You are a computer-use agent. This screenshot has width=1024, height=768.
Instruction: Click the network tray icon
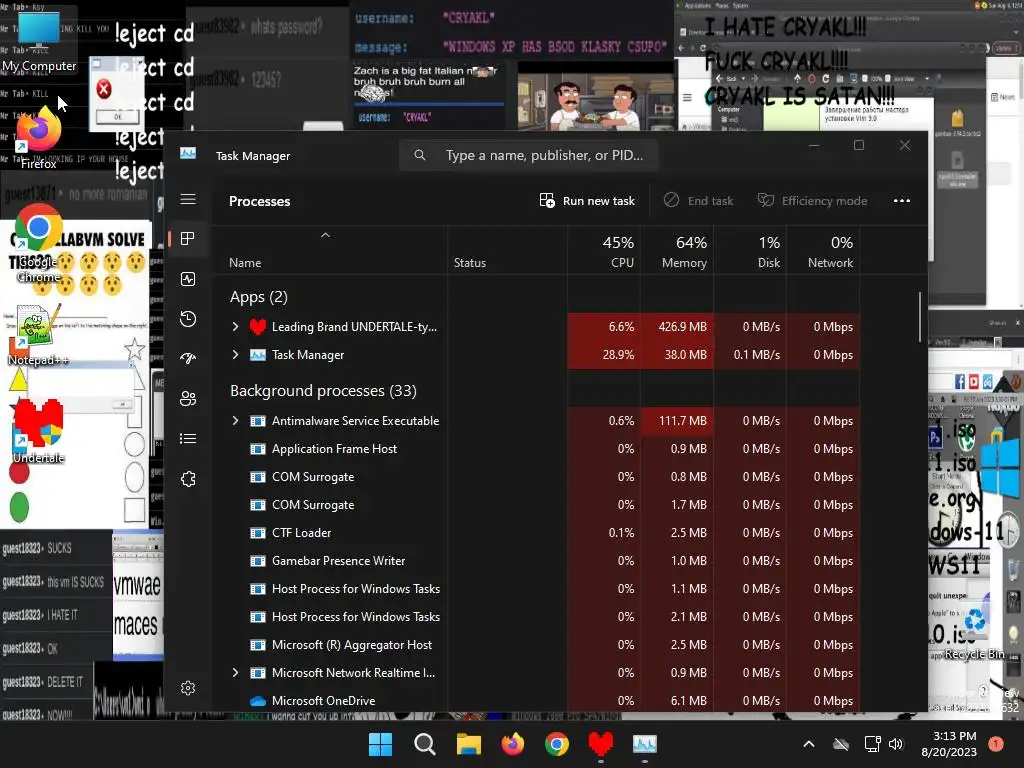tap(872, 744)
